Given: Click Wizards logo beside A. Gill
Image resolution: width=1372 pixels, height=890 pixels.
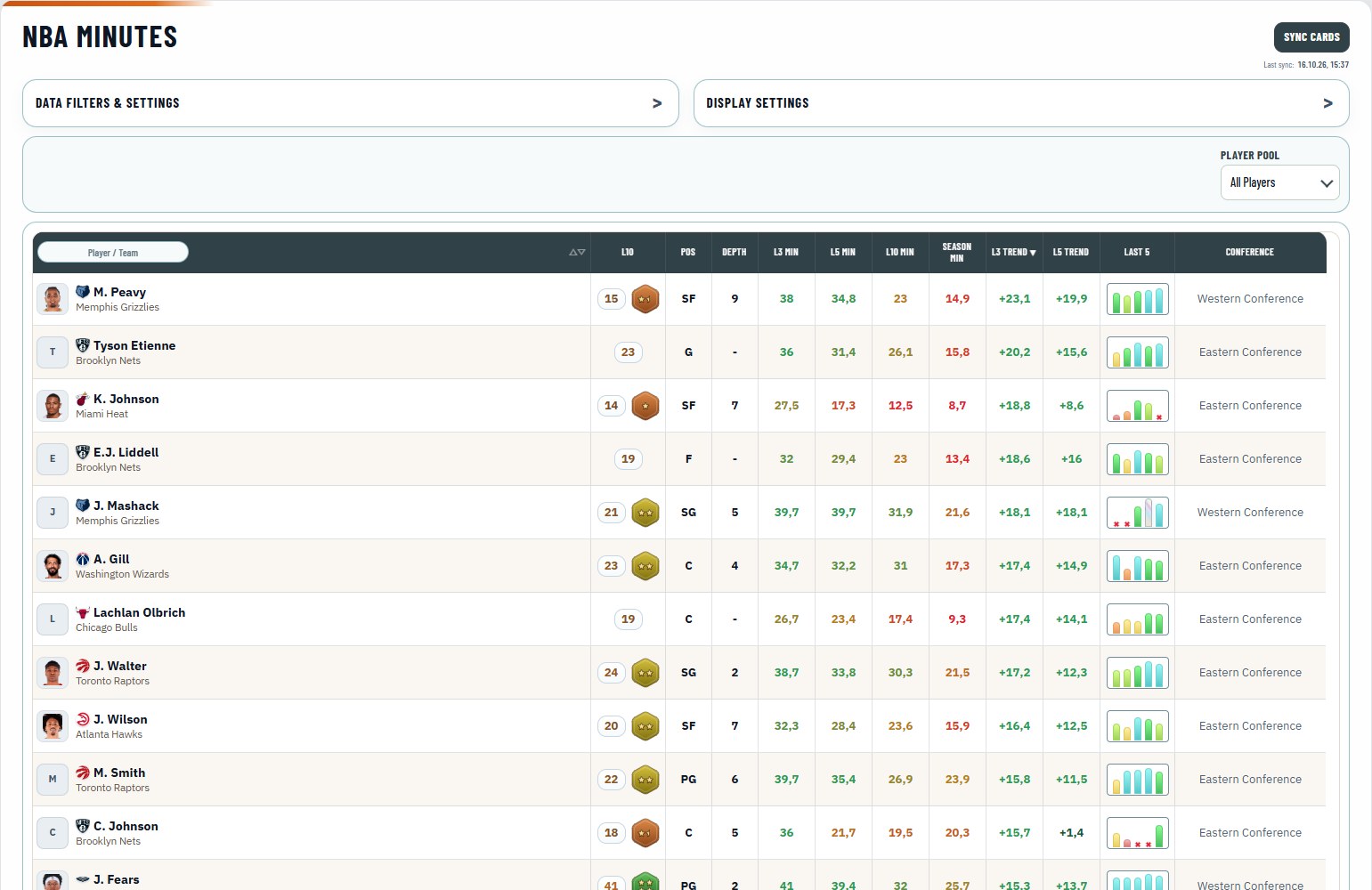Looking at the screenshot, I should coord(83,559).
